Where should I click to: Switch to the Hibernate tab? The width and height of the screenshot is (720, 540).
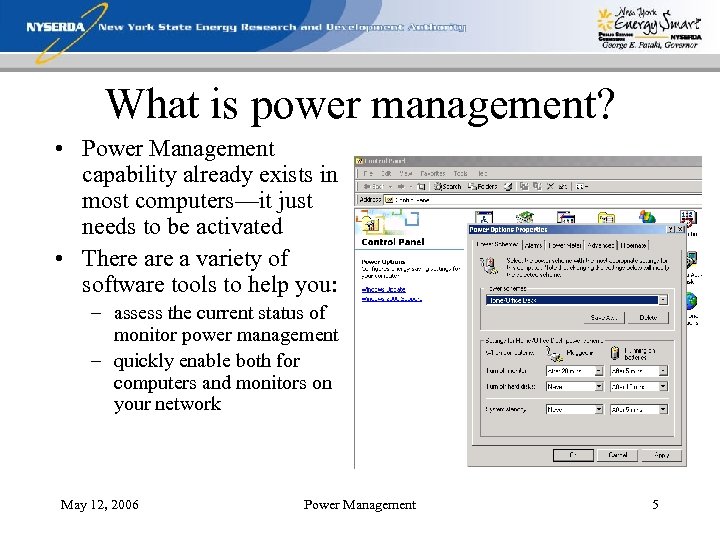point(633,245)
